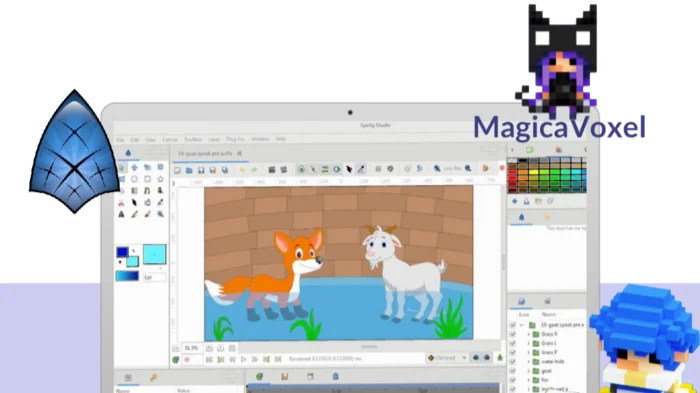Click the increase resolution magnifier icon
Screen dimensions: 700x393
pos(468,168)
